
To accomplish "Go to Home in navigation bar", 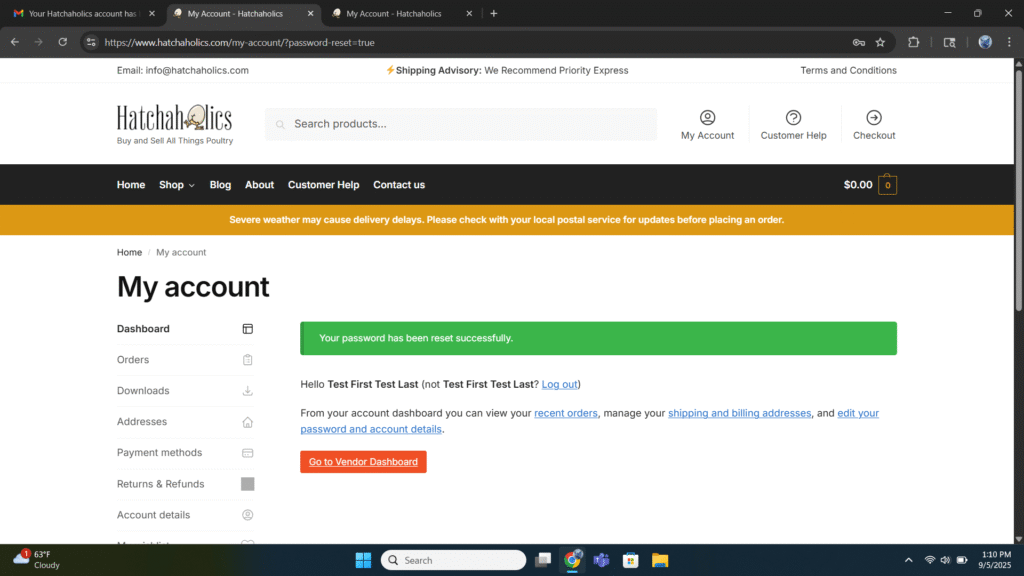I will click(x=131, y=185).
